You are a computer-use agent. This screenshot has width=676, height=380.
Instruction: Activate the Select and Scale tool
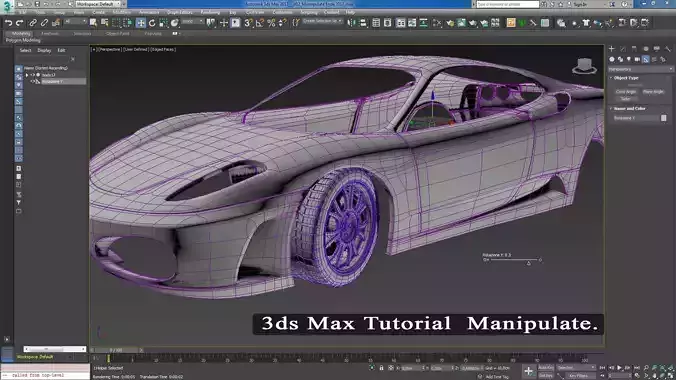click(163, 23)
